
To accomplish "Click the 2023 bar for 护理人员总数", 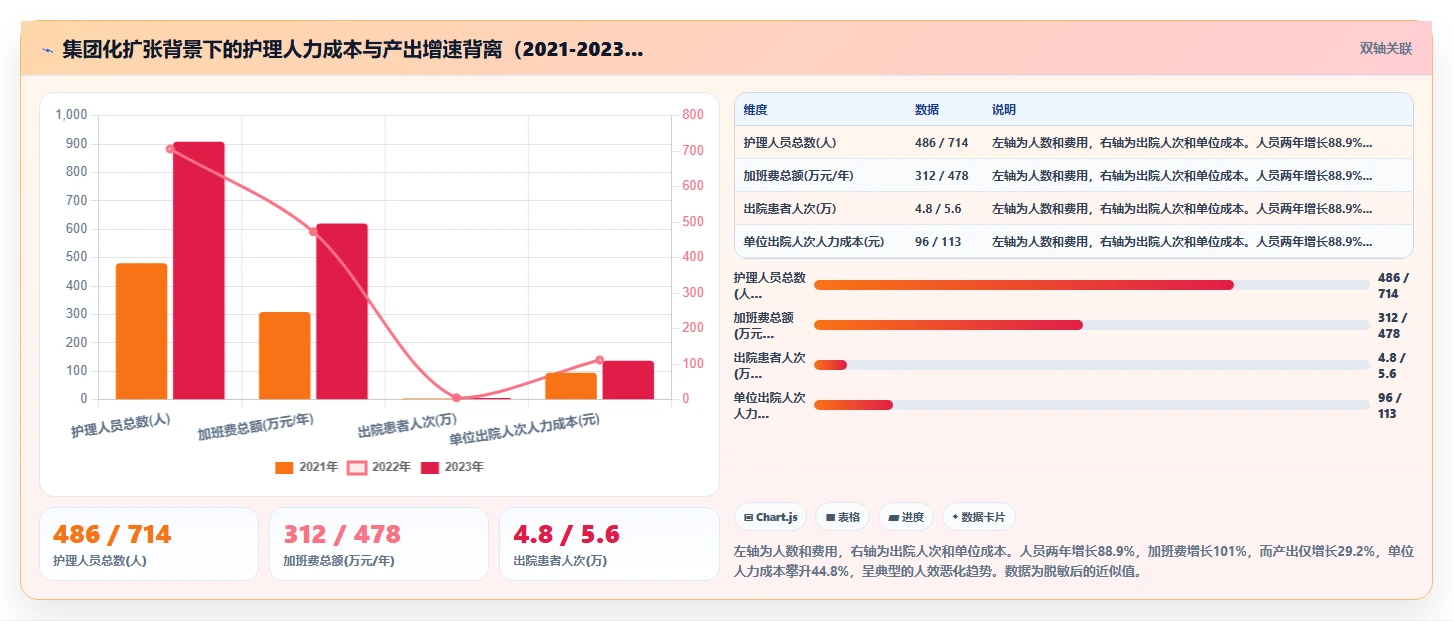I will [x=199, y=271].
